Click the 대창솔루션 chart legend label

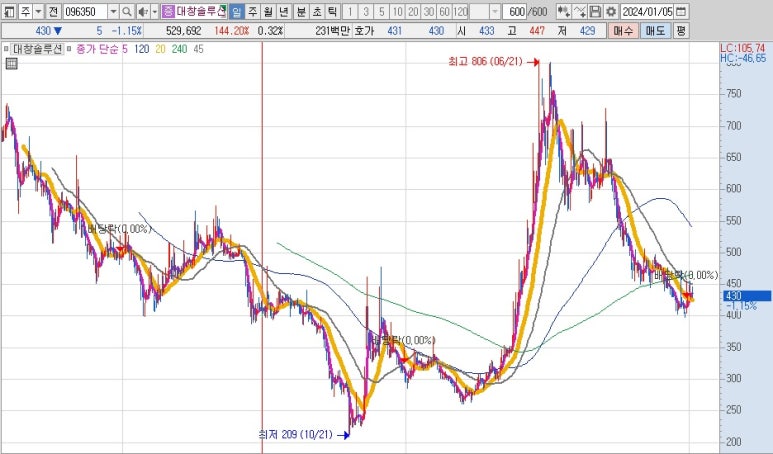(x=38, y=49)
